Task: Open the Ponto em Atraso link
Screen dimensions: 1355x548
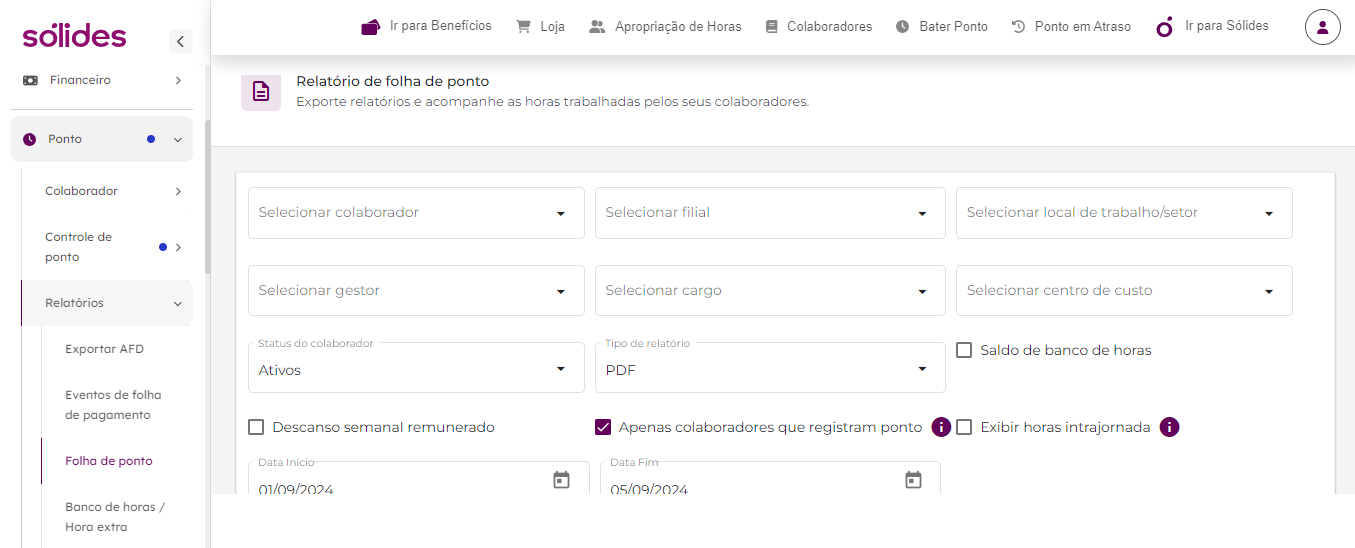Action: point(1071,27)
